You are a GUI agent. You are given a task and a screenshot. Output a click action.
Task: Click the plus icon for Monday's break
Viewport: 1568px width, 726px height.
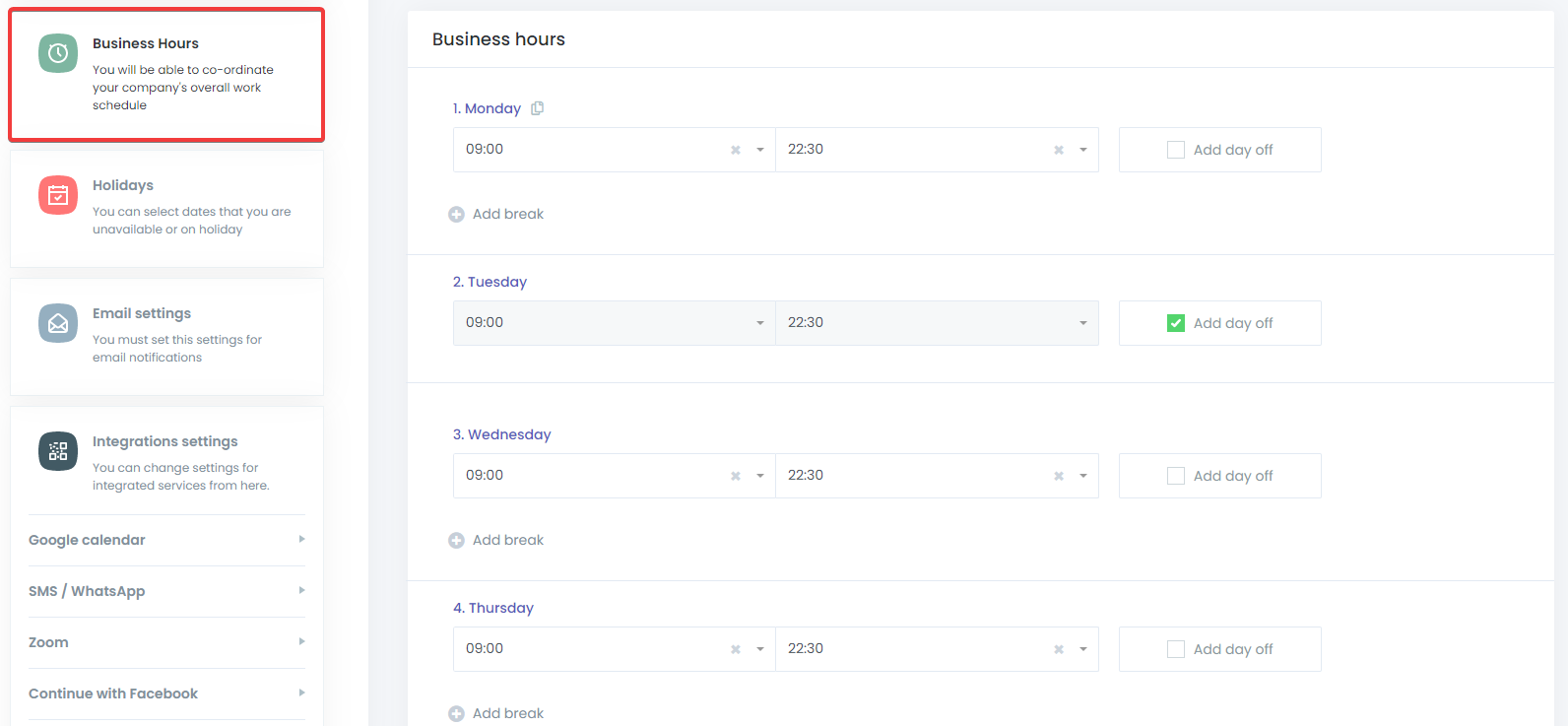(456, 214)
